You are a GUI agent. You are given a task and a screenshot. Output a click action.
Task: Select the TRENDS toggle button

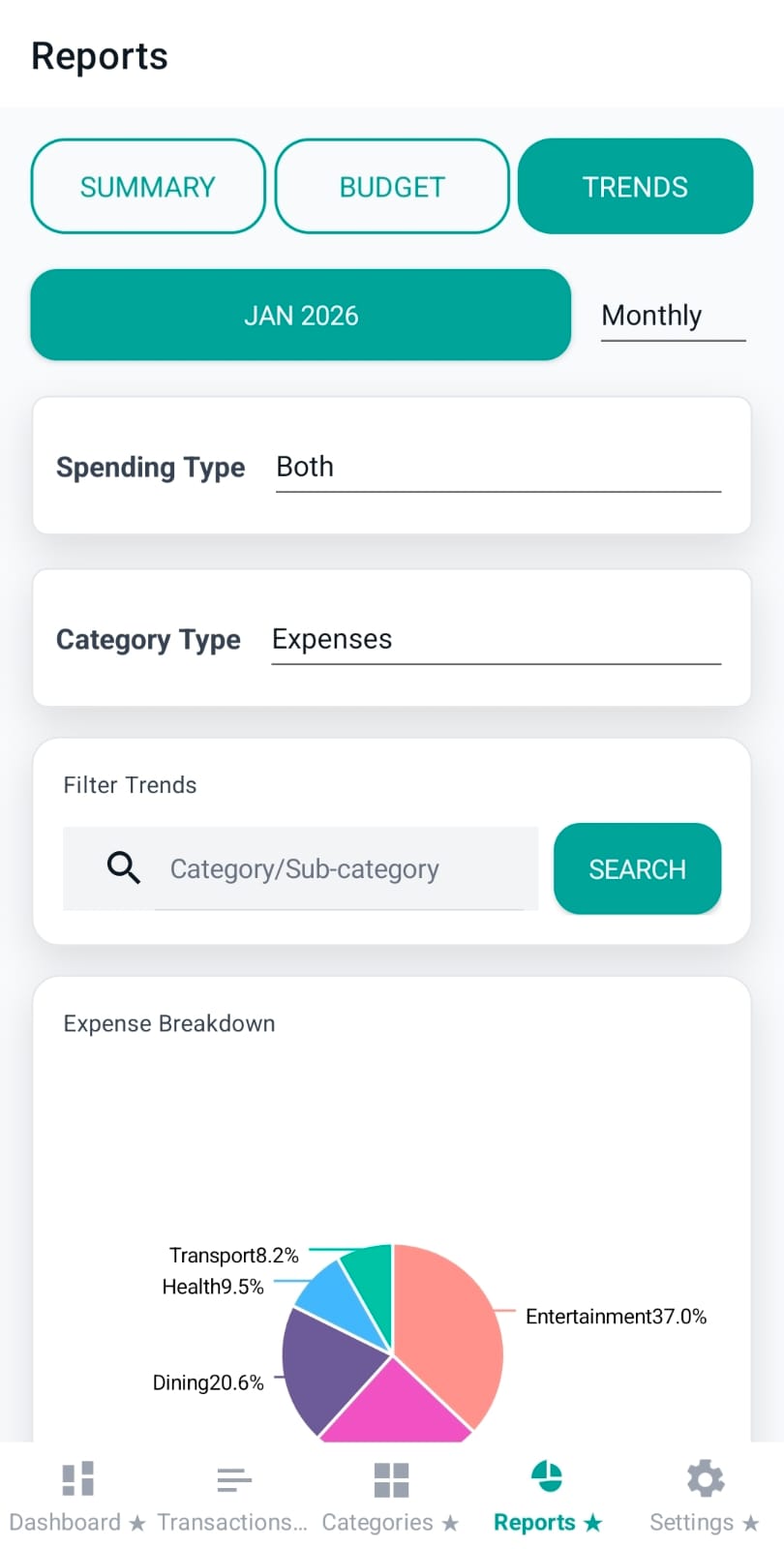point(635,186)
